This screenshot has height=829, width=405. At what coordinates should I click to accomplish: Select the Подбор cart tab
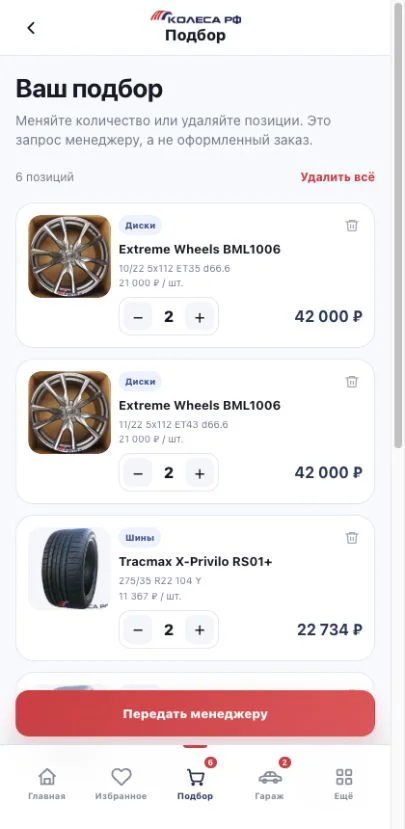195,784
